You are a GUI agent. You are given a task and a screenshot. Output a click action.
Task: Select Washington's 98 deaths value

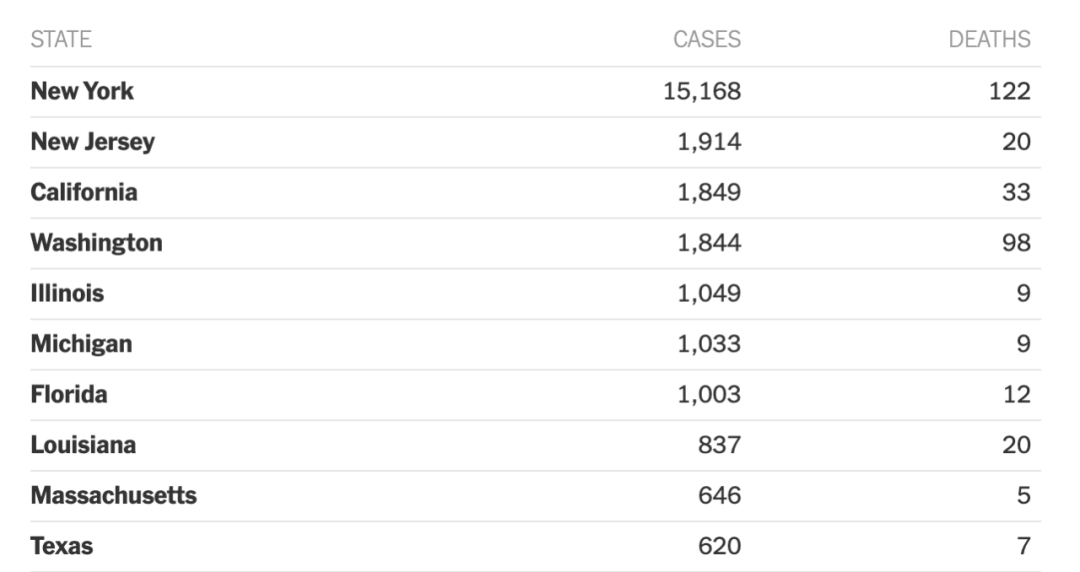(x=1016, y=243)
